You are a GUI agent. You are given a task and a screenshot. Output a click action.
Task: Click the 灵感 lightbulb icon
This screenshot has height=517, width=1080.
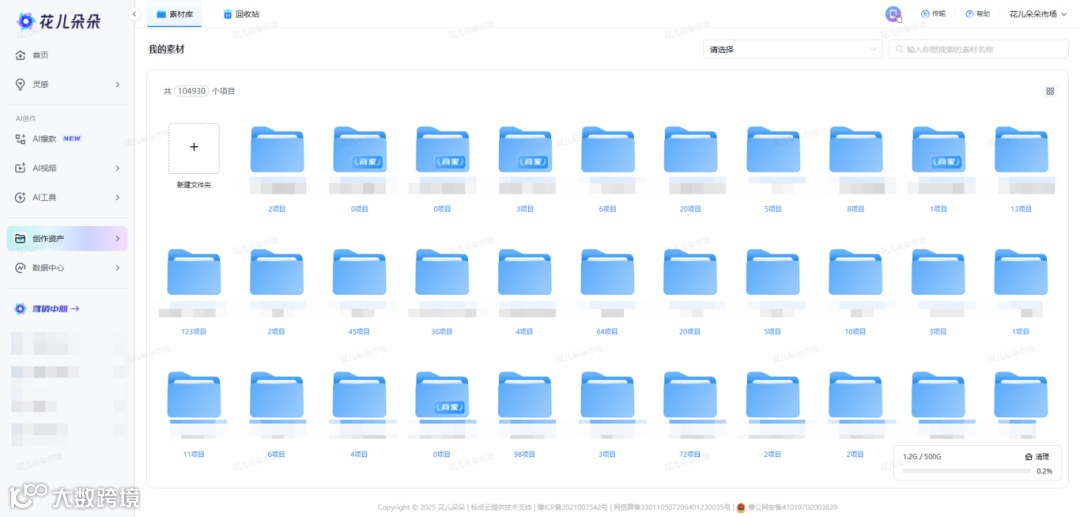[20, 84]
